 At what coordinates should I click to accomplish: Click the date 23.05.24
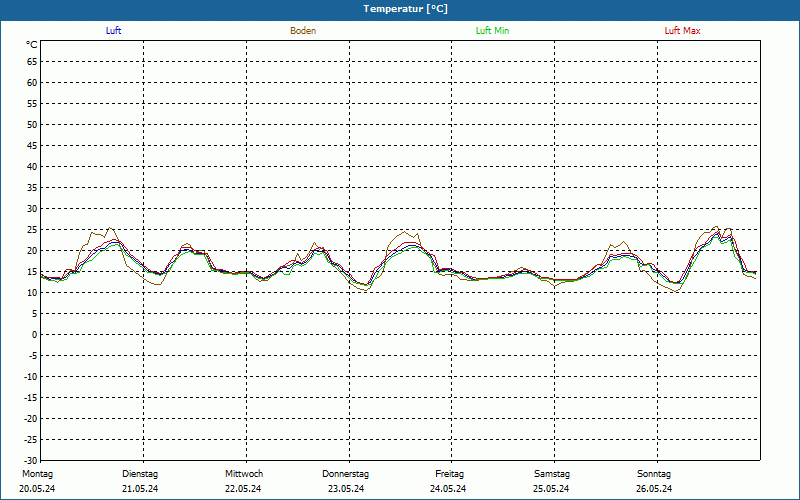346,489
